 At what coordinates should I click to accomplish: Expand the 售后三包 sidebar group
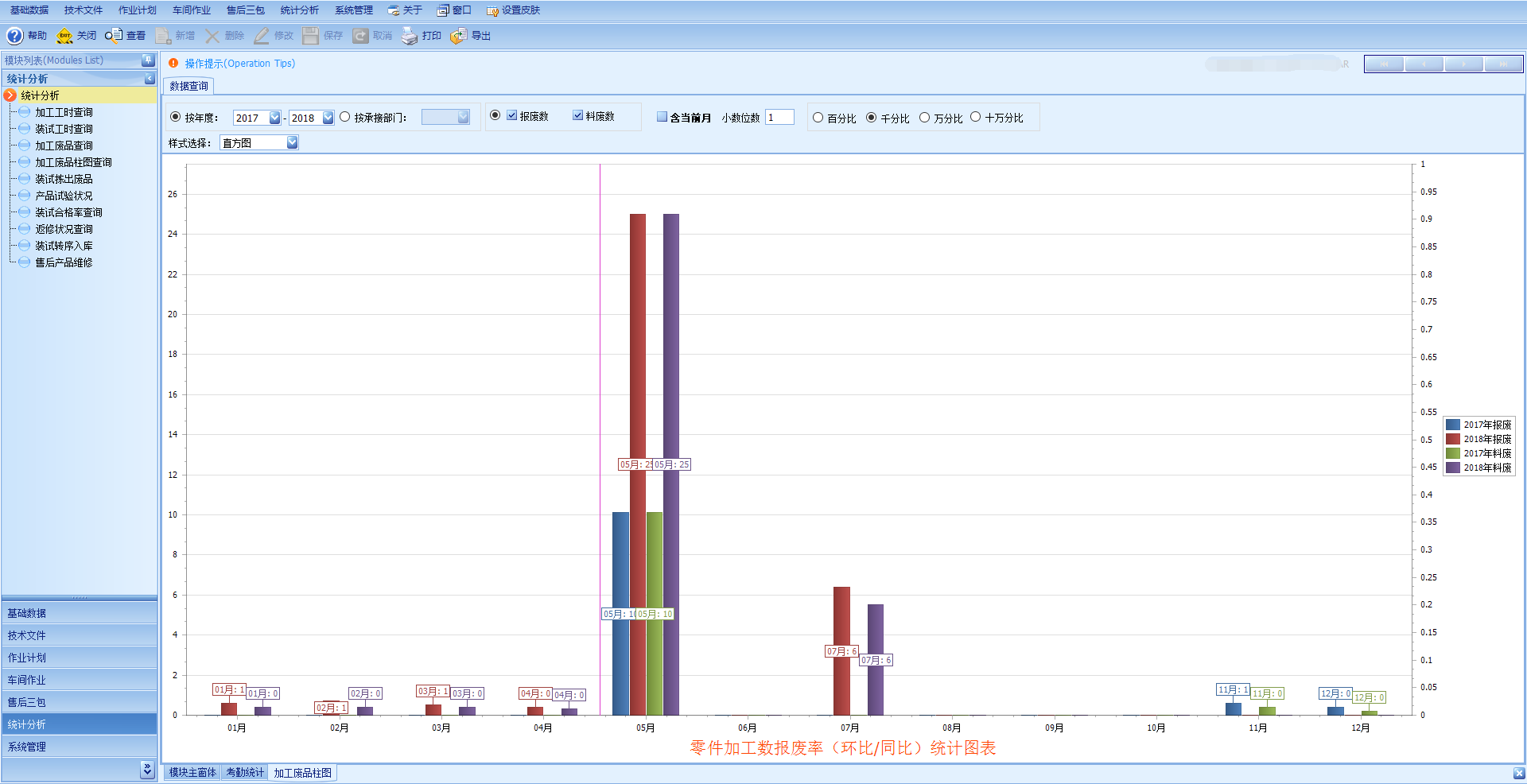click(80, 702)
